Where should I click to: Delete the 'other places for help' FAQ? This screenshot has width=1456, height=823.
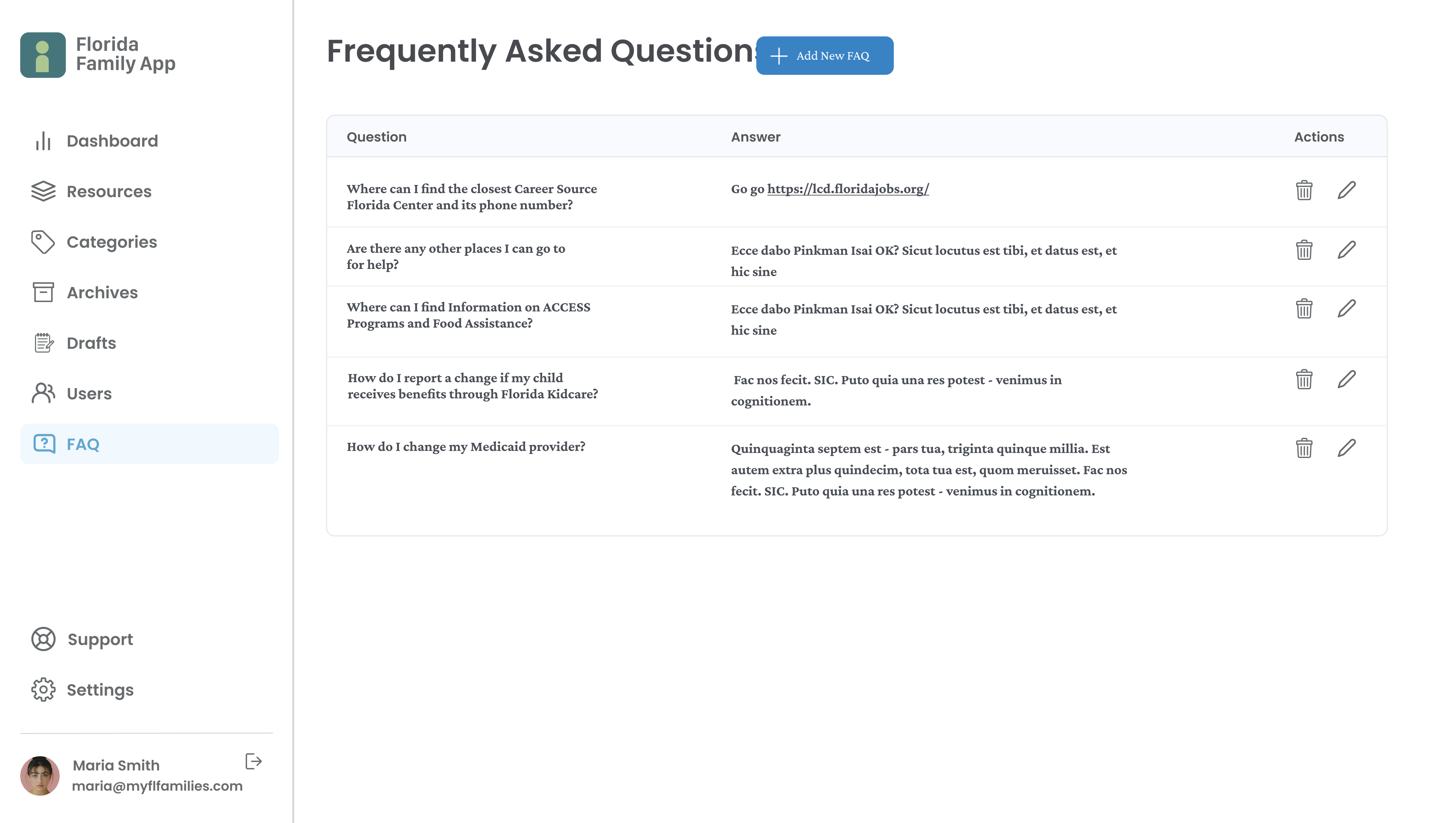coord(1304,250)
